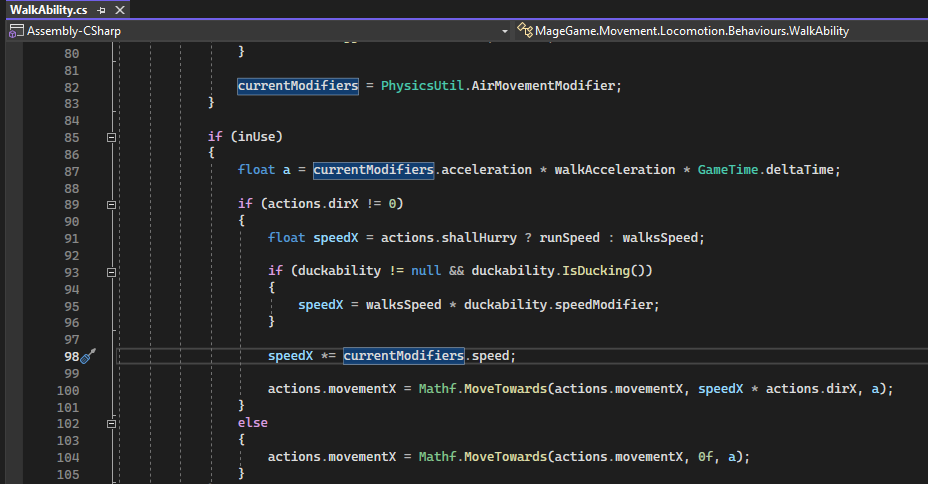Image resolution: width=928 pixels, height=484 pixels.
Task: Close the WalkAbility.cs tab
Action: (x=119, y=9)
